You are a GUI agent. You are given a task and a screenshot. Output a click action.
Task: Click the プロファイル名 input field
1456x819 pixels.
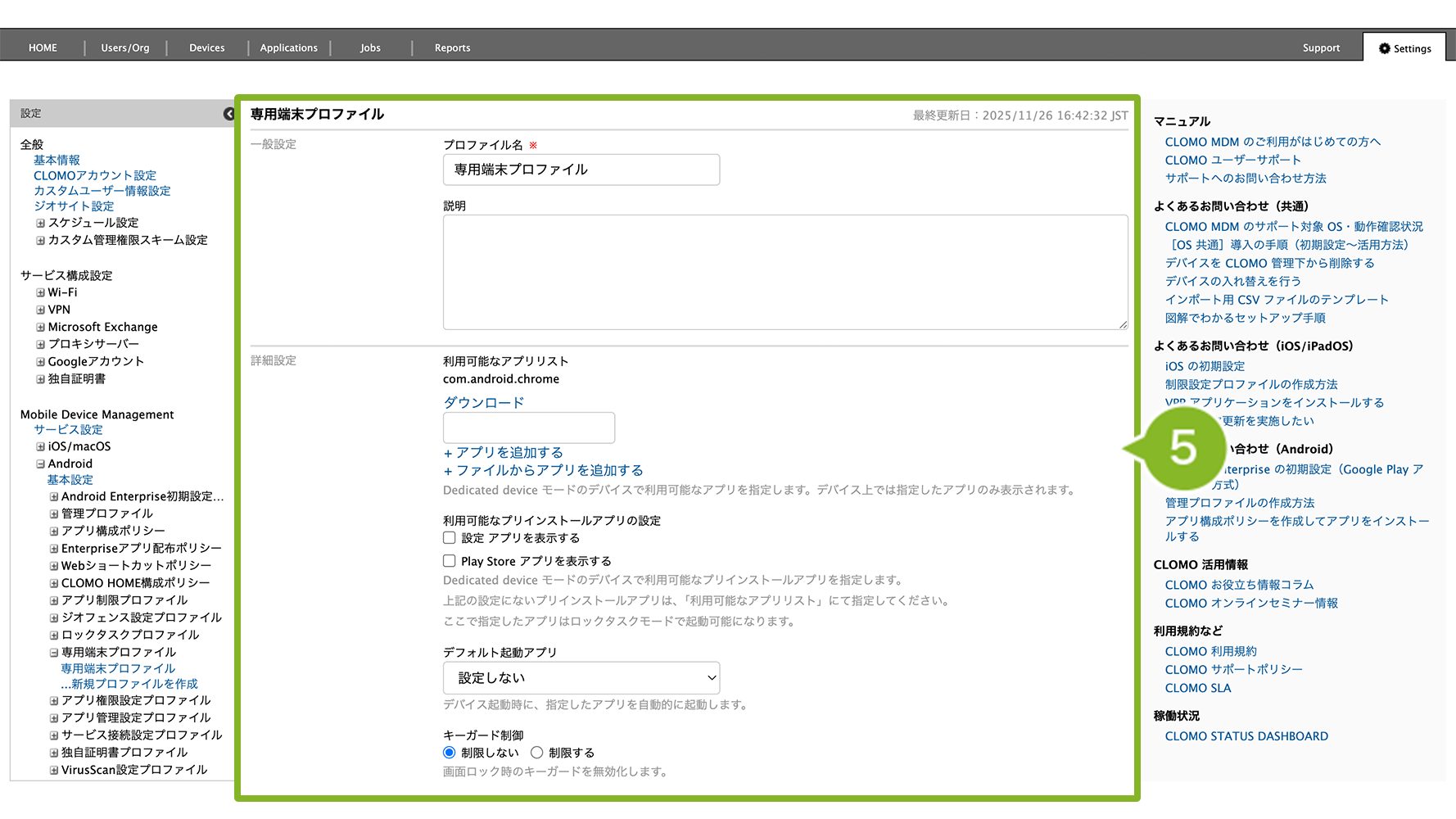(581, 170)
